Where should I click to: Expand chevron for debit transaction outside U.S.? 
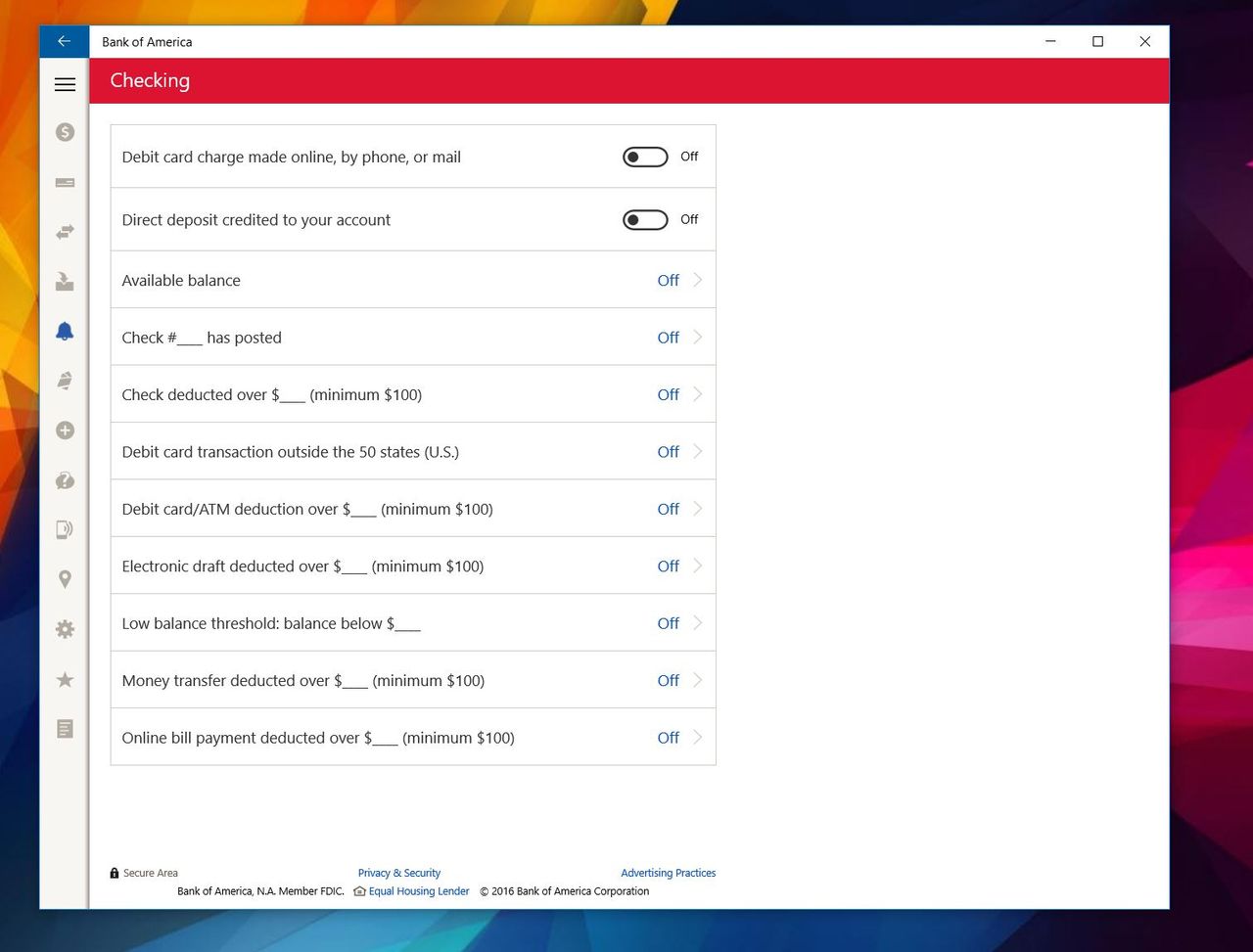click(698, 451)
